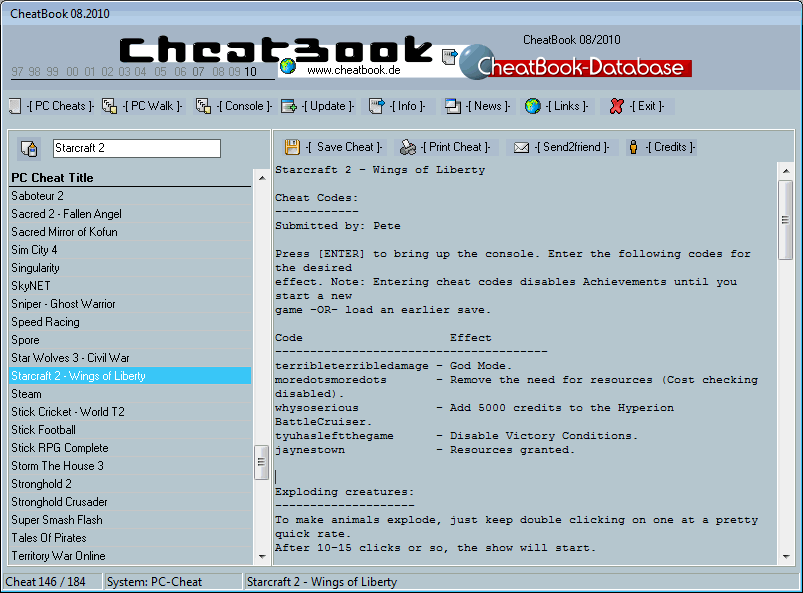
Task: Click the Credits person icon
Action: tap(633, 147)
